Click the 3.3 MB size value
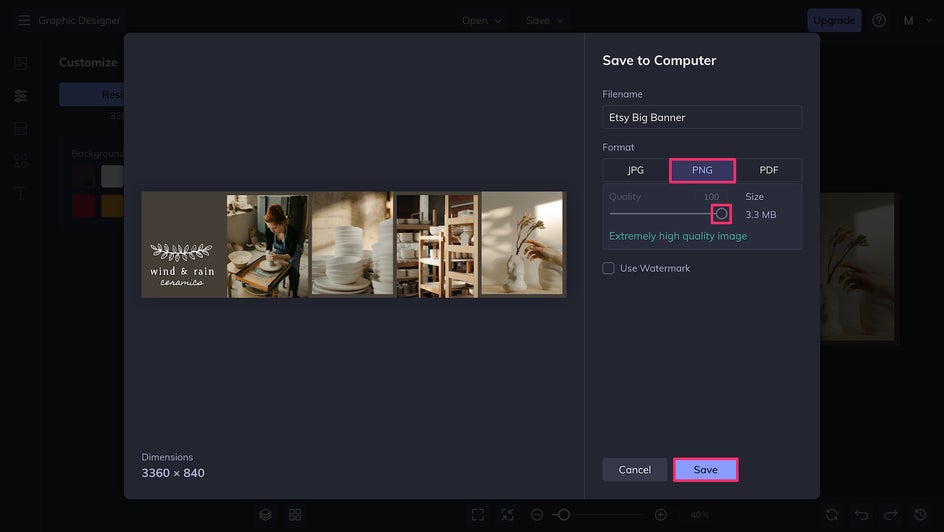944x532 pixels. (x=760, y=215)
